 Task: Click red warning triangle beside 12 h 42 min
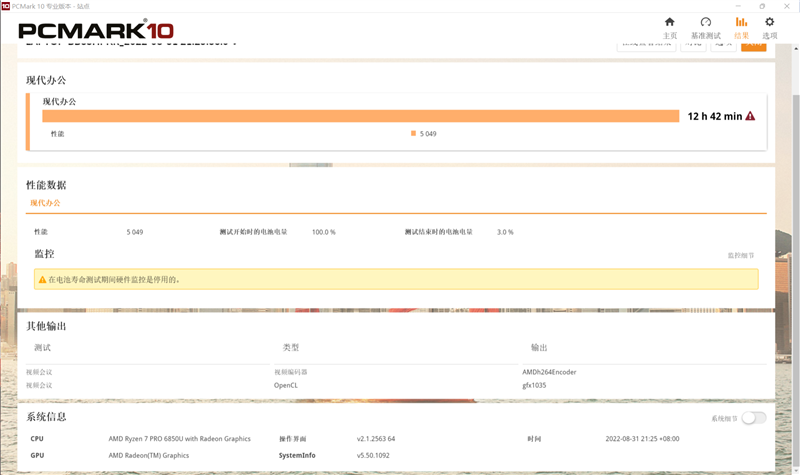click(750, 116)
